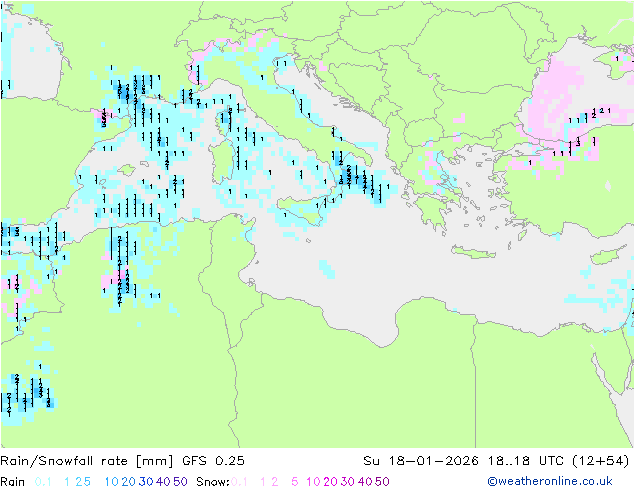Click the '18..18 UTC' time text

526,461
